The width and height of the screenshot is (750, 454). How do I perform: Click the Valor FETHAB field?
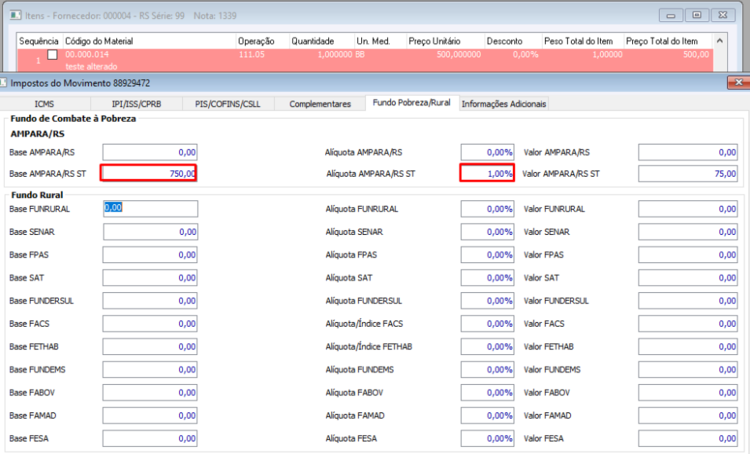point(688,347)
